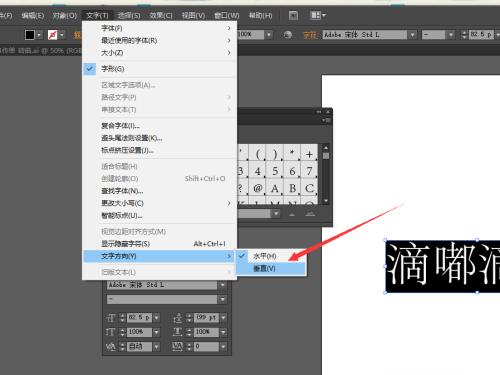
Task: Insert the '*' glyph from Glyphs panel
Action: [x=292, y=154]
